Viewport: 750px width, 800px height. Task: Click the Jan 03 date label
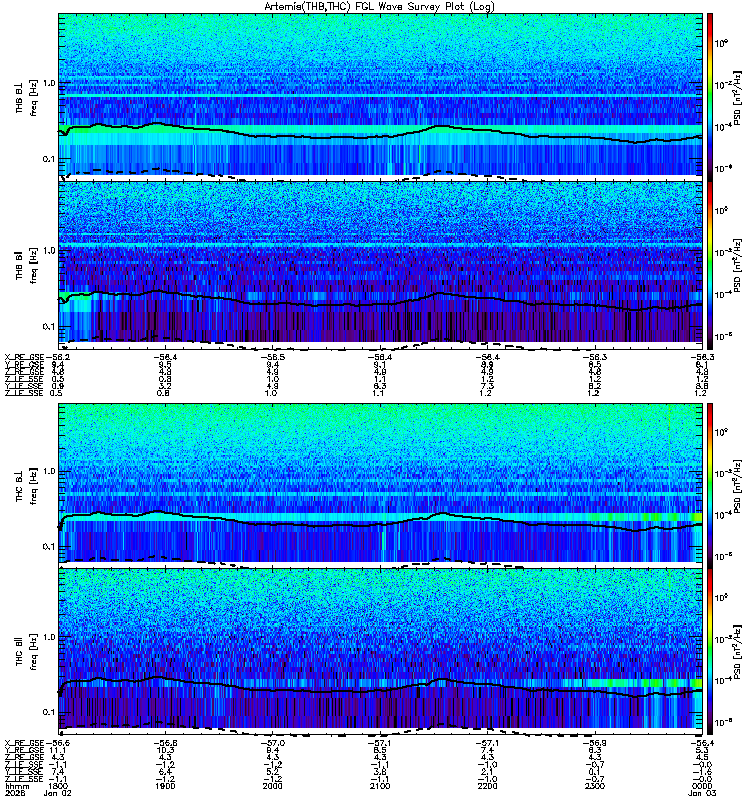click(x=702, y=793)
